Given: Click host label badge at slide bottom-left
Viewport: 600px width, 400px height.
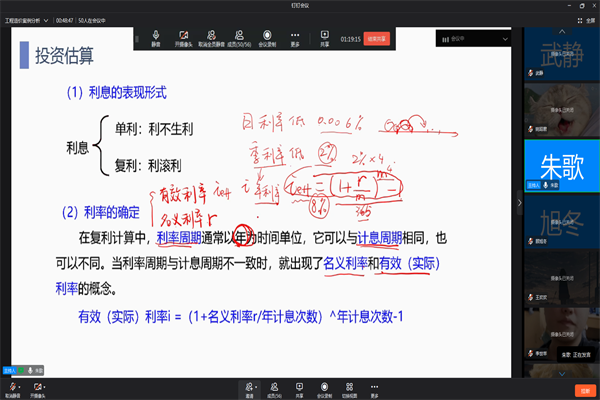Looking at the screenshot, I should pos(10,371).
